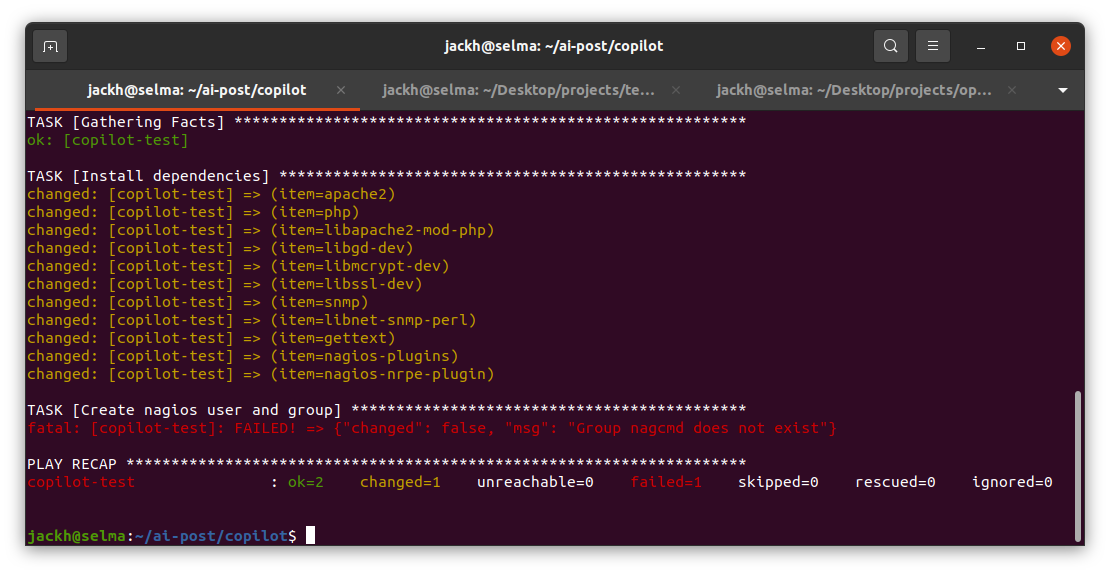This screenshot has width=1110, height=574.
Task: Click the red copilot-test recap host name
Action: [x=81, y=482]
